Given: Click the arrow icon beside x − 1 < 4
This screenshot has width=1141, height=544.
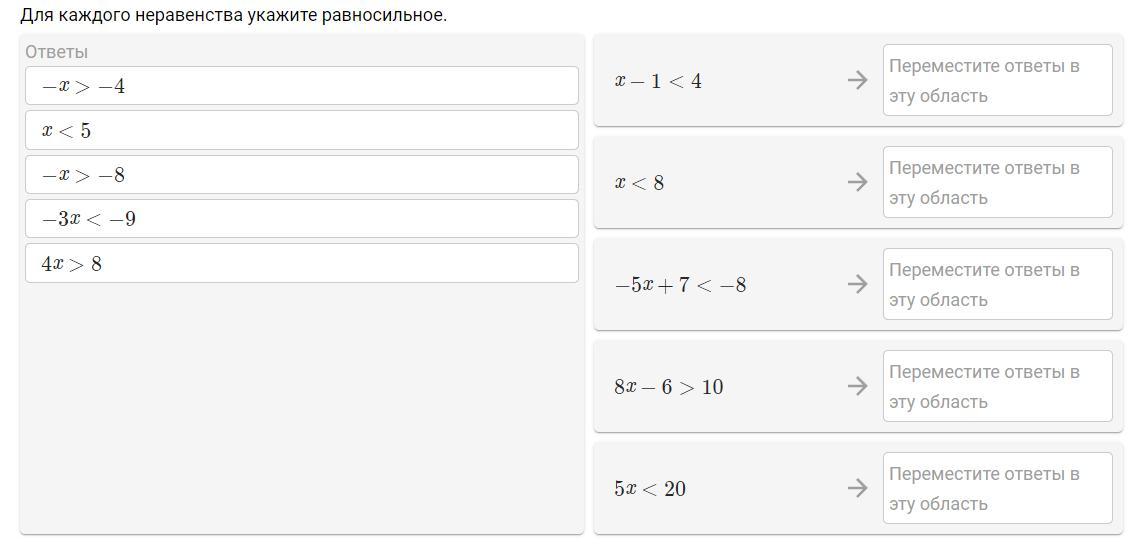Looking at the screenshot, I should (858, 80).
